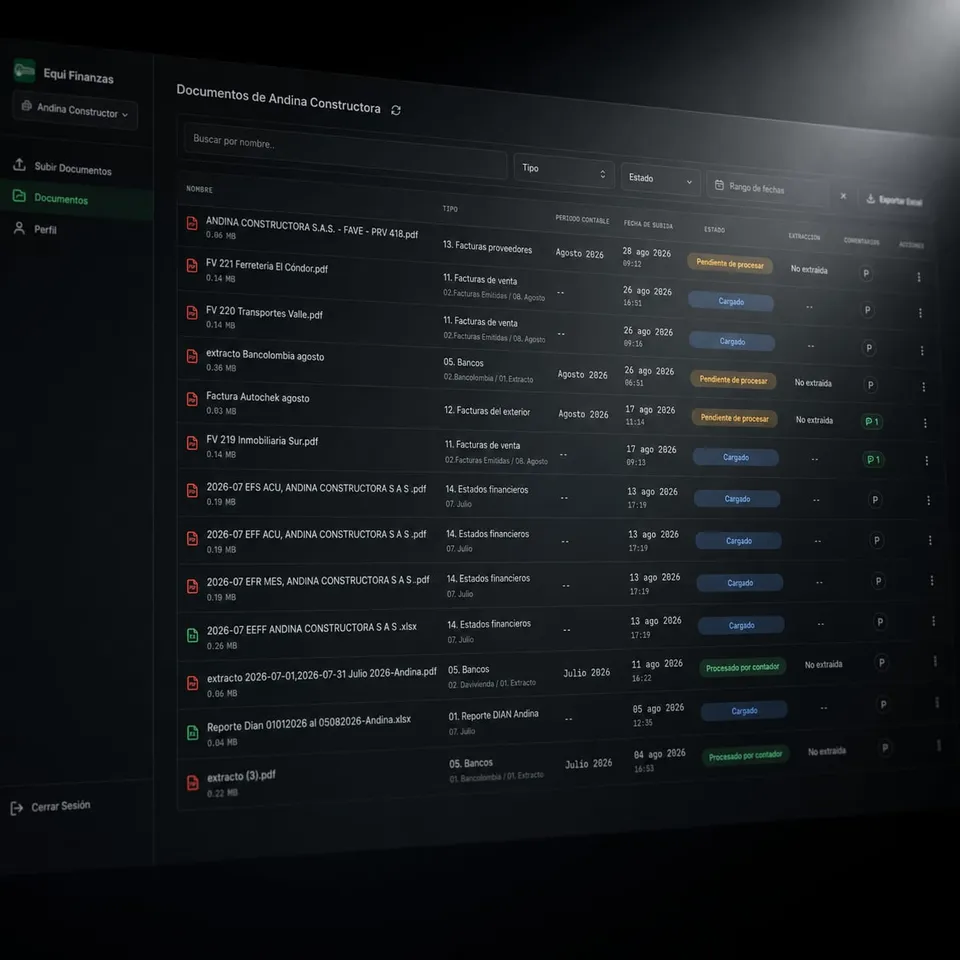The image size is (960, 960).
Task: Focus the Buscar por nombre search field
Action: click(345, 149)
